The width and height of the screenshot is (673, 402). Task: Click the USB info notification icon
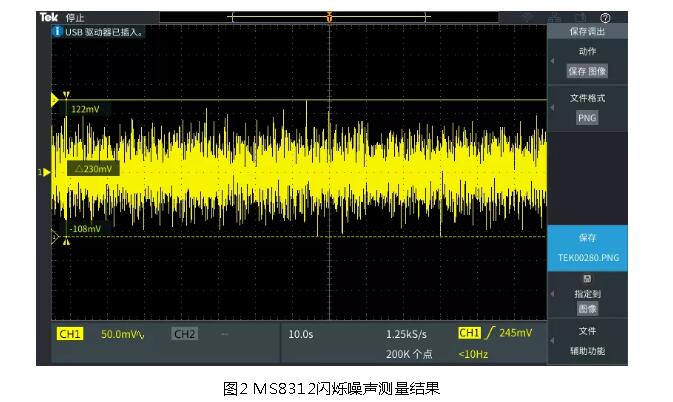(x=58, y=32)
